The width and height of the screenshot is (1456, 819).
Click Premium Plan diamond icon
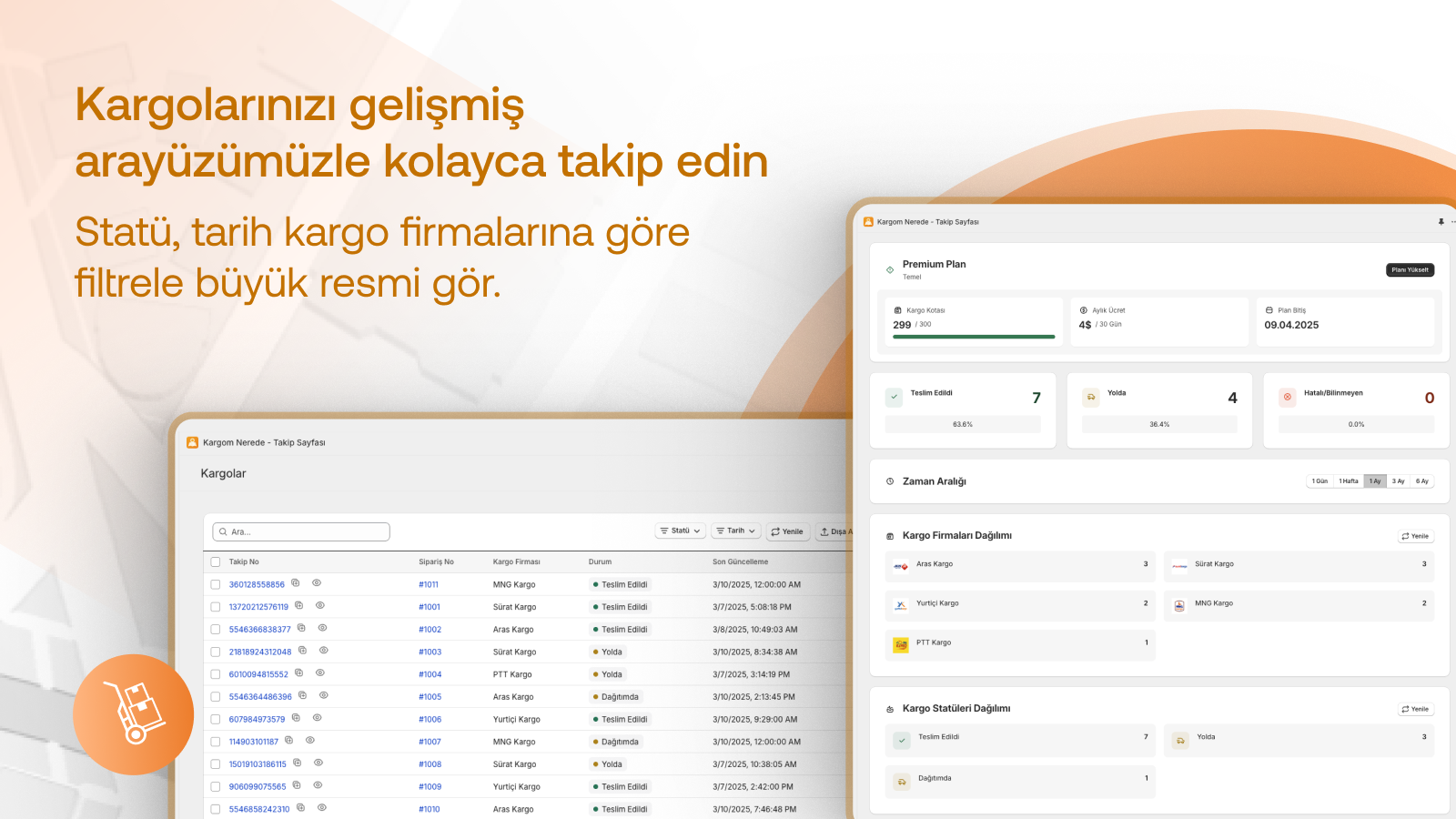click(890, 269)
